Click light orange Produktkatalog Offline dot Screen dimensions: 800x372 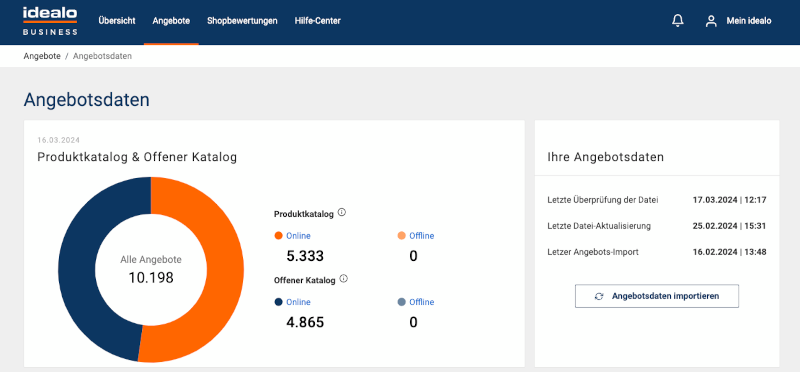click(402, 236)
